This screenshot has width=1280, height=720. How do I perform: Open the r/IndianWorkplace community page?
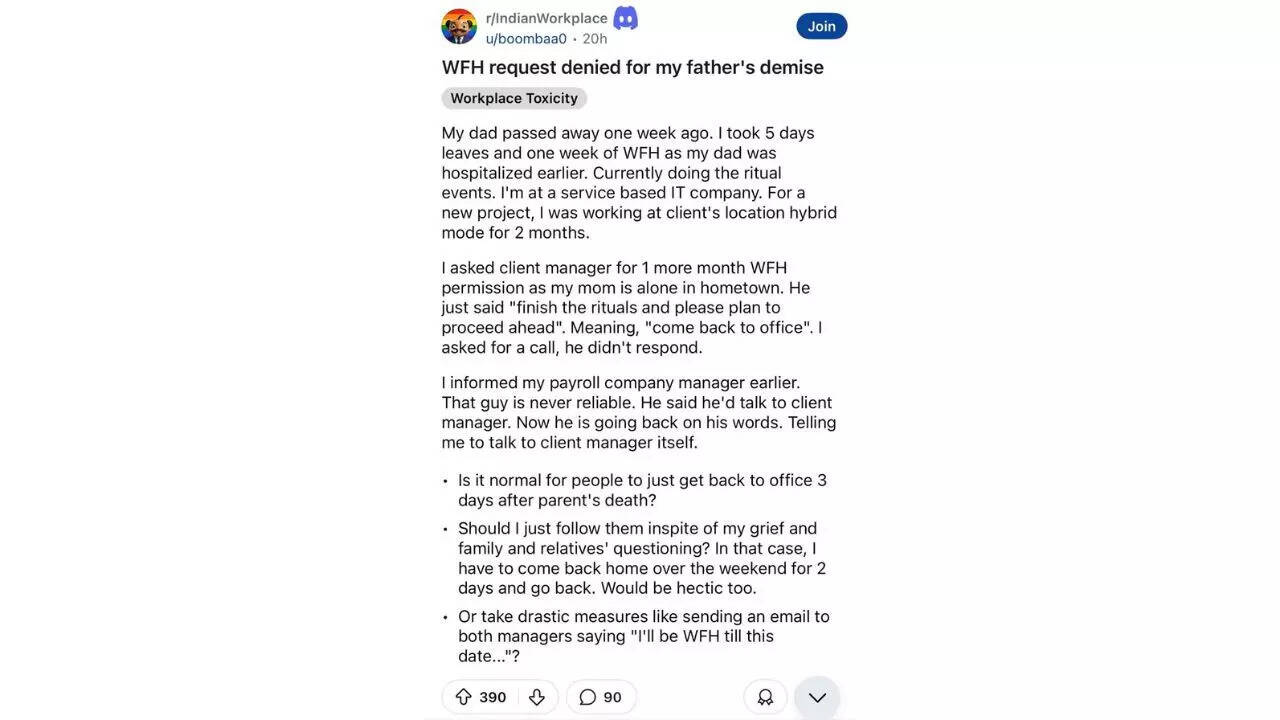pyautogui.click(x=545, y=17)
